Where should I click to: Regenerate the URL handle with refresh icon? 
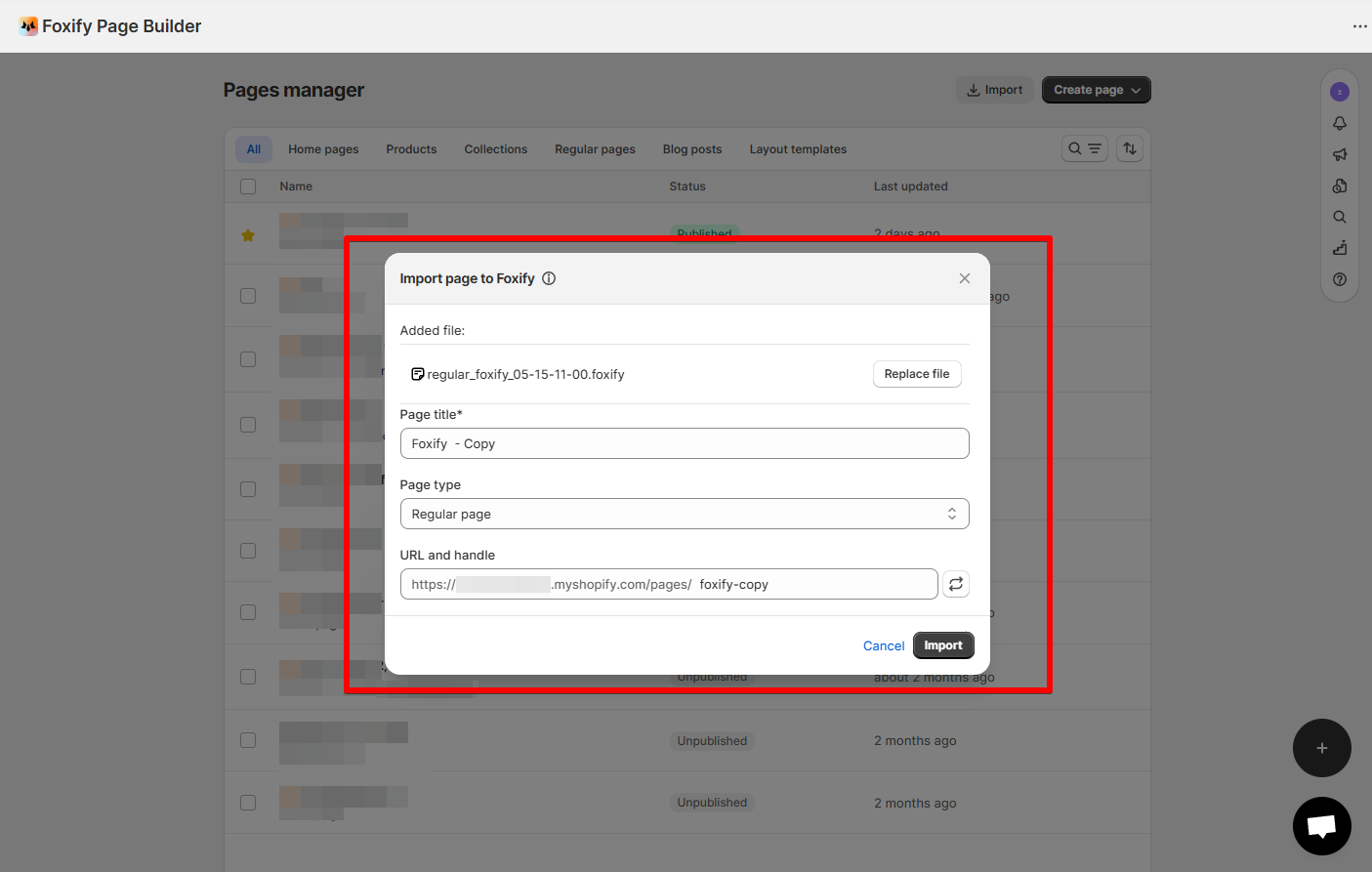pyautogui.click(x=956, y=584)
